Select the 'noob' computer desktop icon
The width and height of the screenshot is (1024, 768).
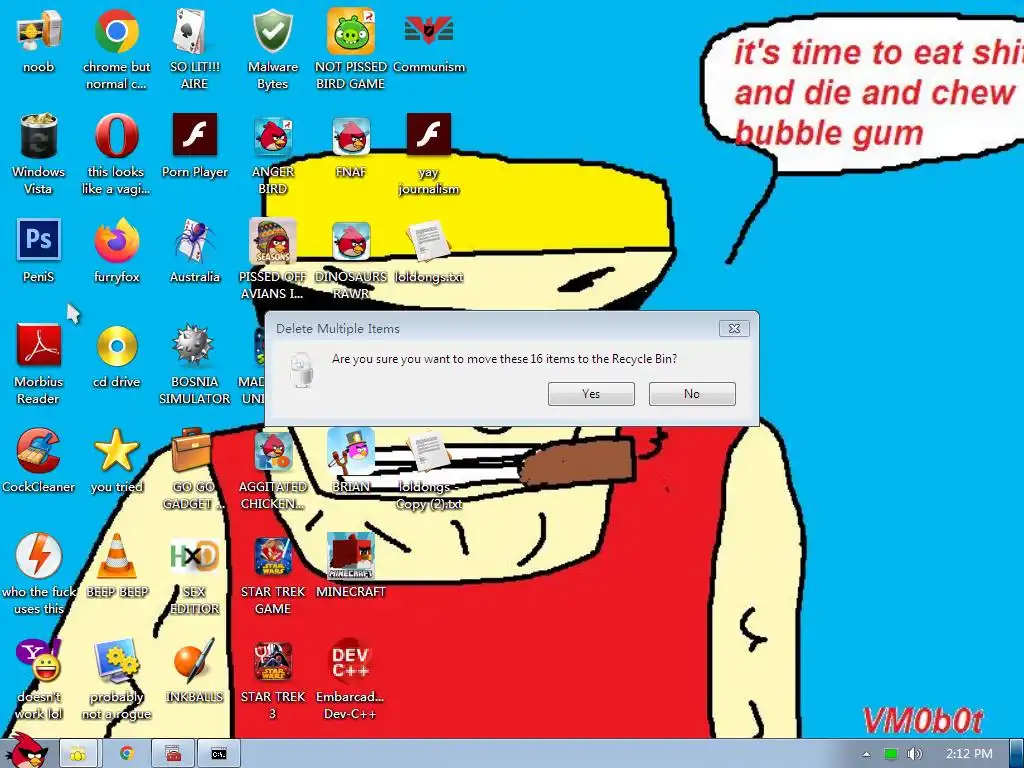click(39, 31)
